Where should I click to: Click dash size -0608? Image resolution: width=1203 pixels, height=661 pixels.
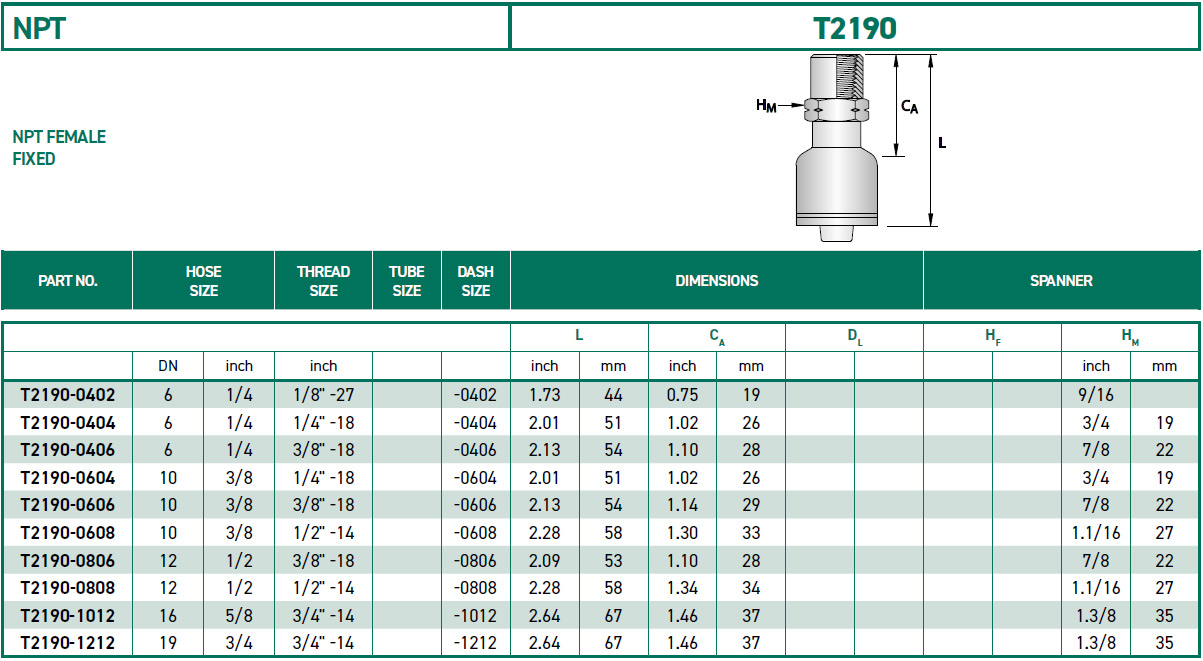(475, 533)
